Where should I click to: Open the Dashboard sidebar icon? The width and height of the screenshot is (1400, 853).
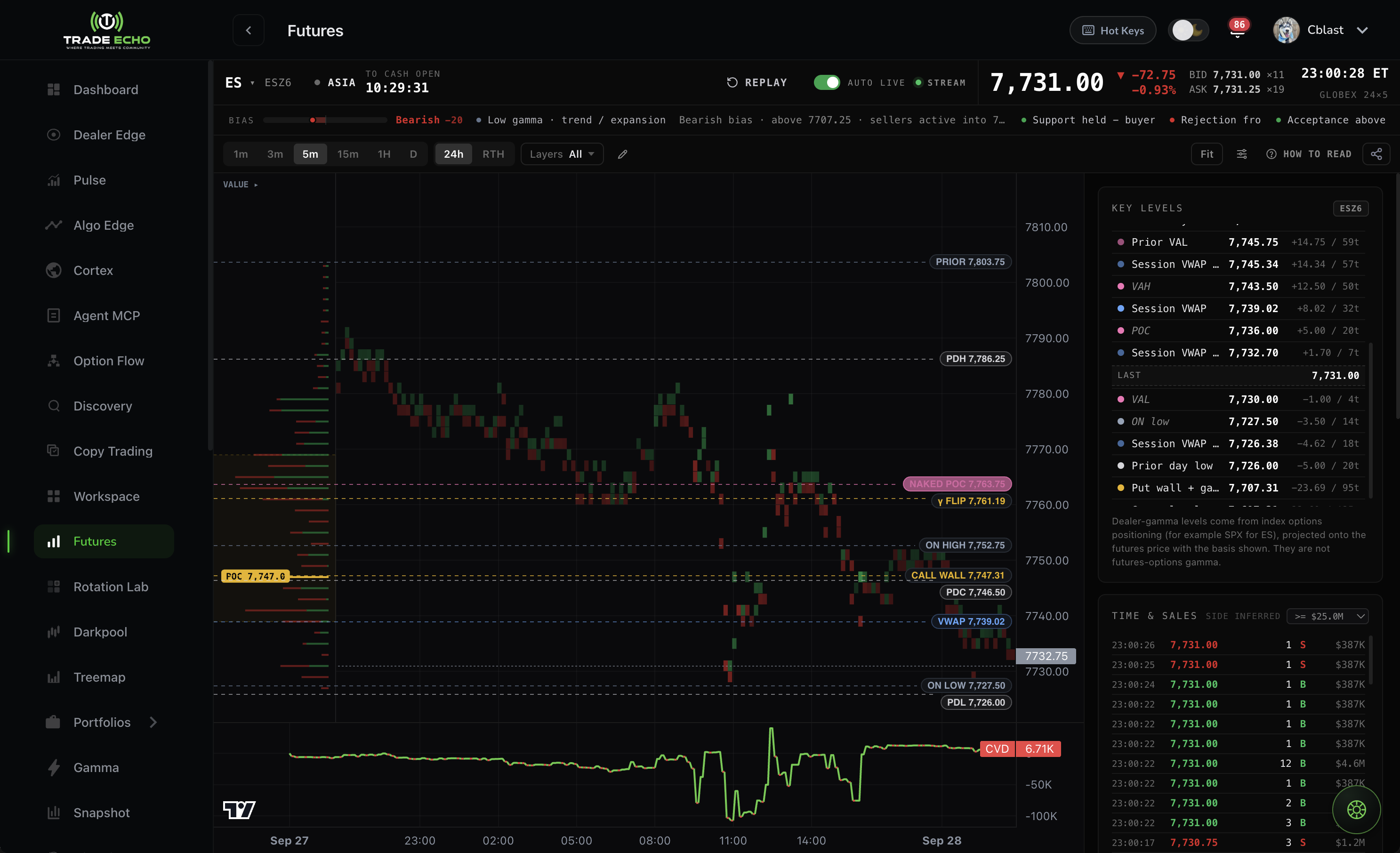pos(53,90)
